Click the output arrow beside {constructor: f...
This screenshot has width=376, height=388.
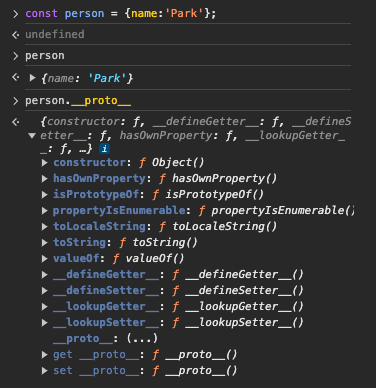point(15,122)
